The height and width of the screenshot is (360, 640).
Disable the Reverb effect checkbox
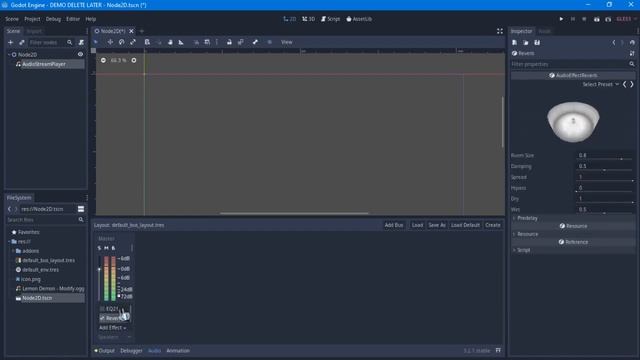coord(102,318)
